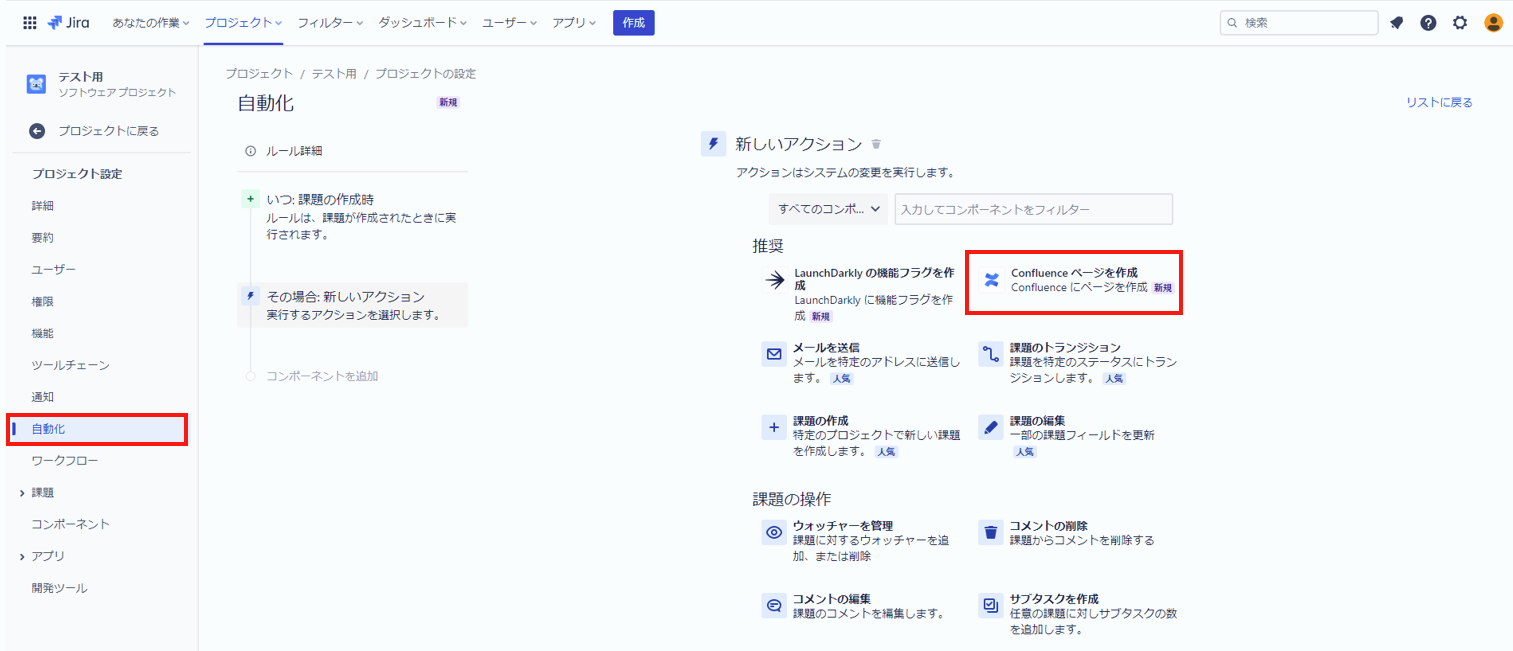Image resolution: width=1513 pixels, height=651 pixels.
Task: Go back via プロジェクトに戻る
Action: [93, 131]
